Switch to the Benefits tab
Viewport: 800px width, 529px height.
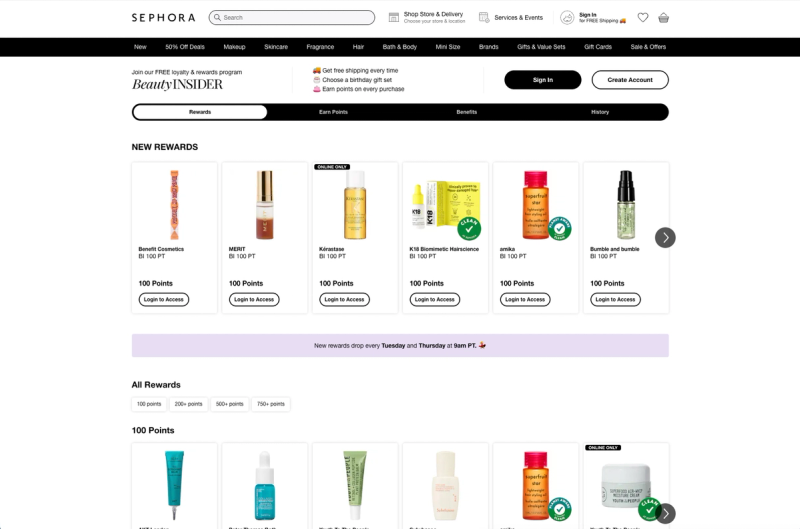(x=466, y=112)
